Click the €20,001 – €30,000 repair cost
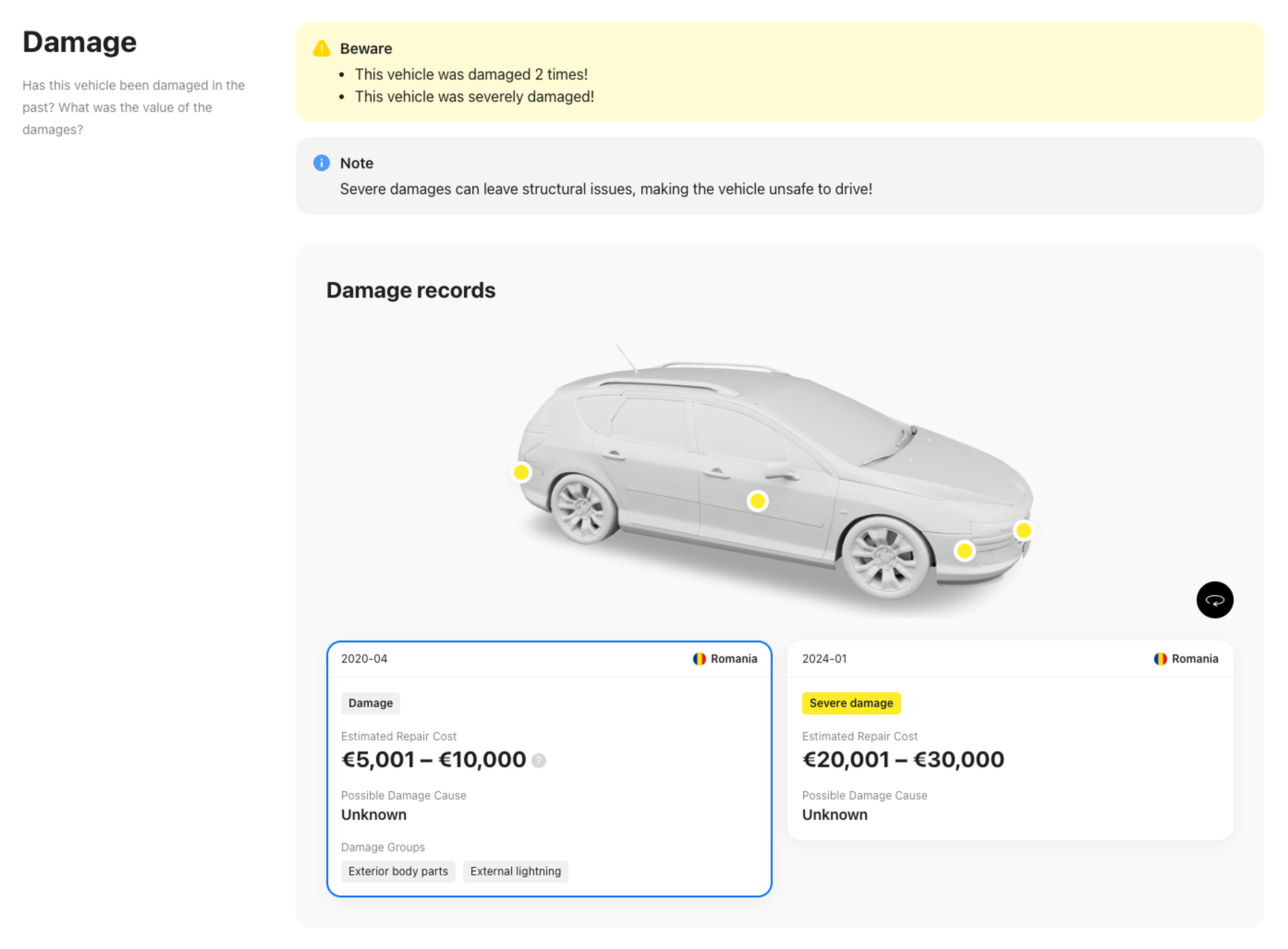This screenshot has width=1288, height=949. tap(903, 759)
